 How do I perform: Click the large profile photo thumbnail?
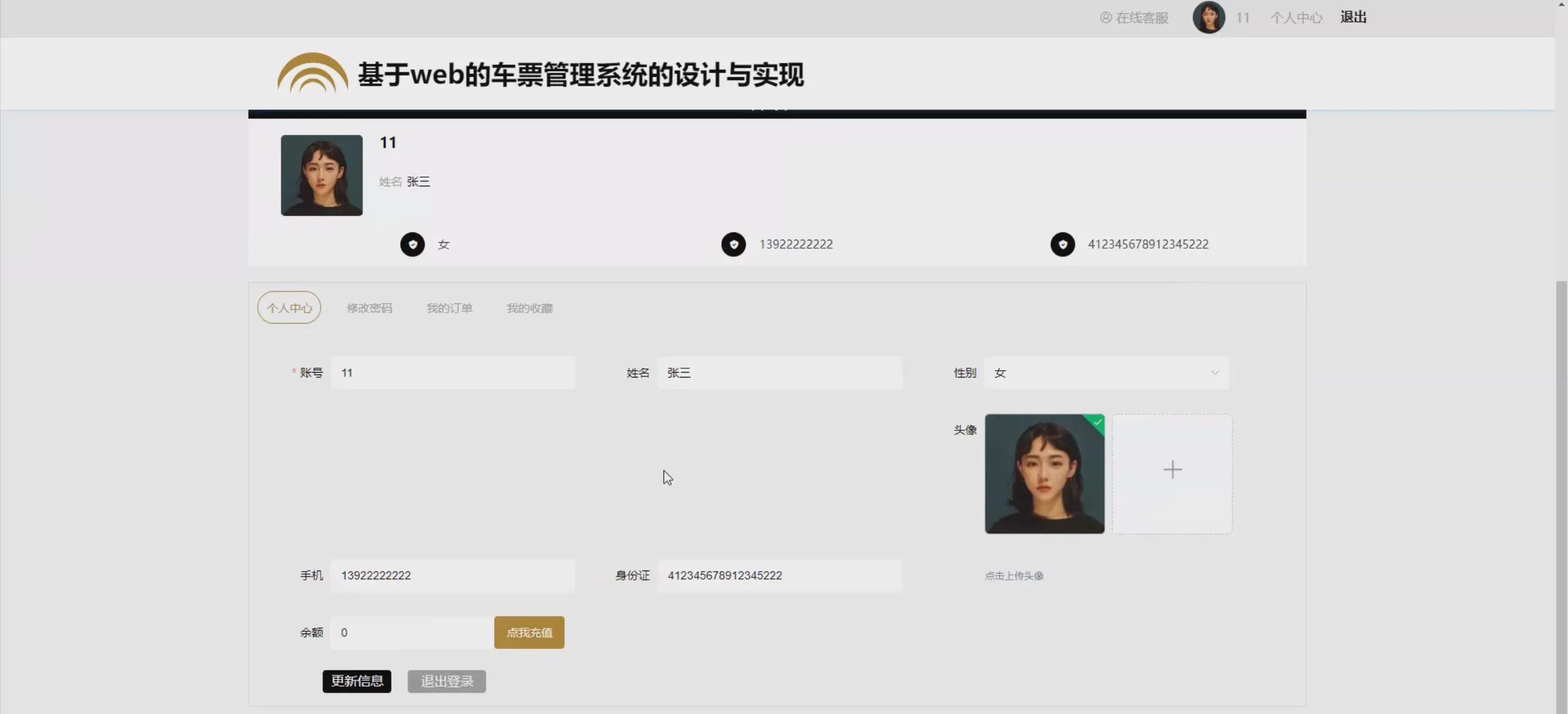click(x=321, y=175)
